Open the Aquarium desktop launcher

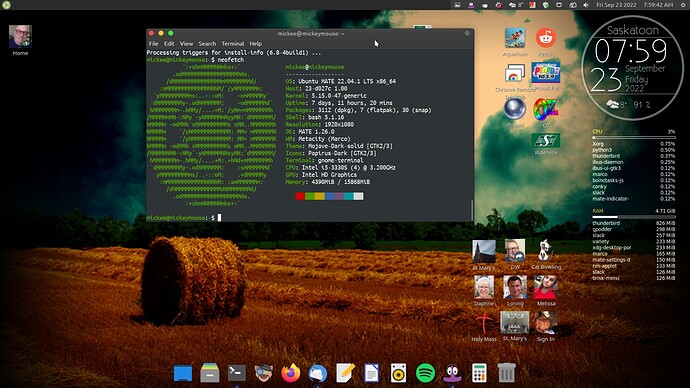coord(515,39)
